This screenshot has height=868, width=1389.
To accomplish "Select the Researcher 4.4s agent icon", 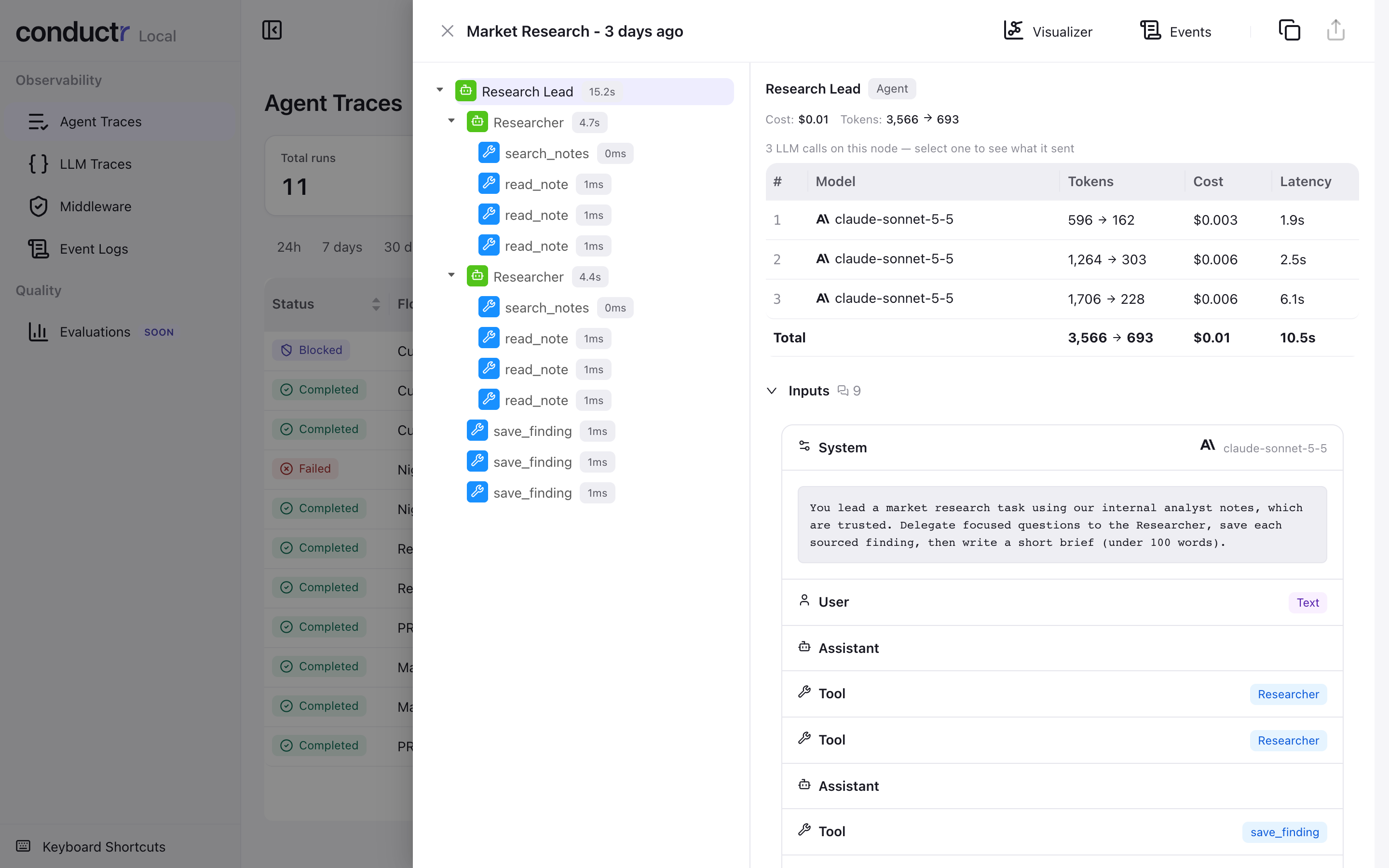I will coord(477,276).
